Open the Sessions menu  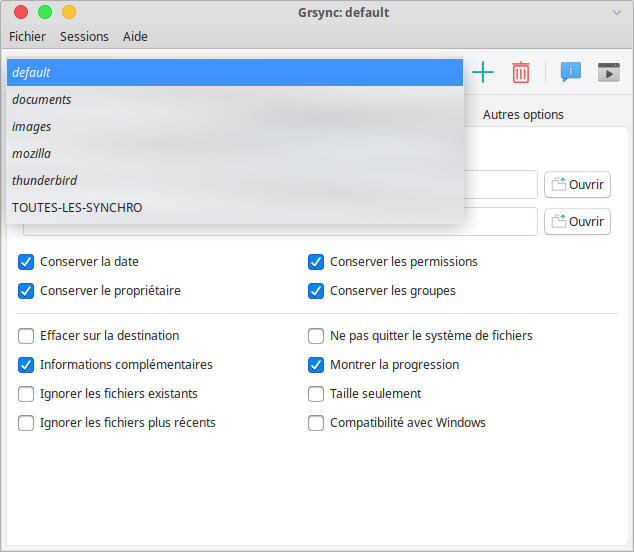coord(84,37)
